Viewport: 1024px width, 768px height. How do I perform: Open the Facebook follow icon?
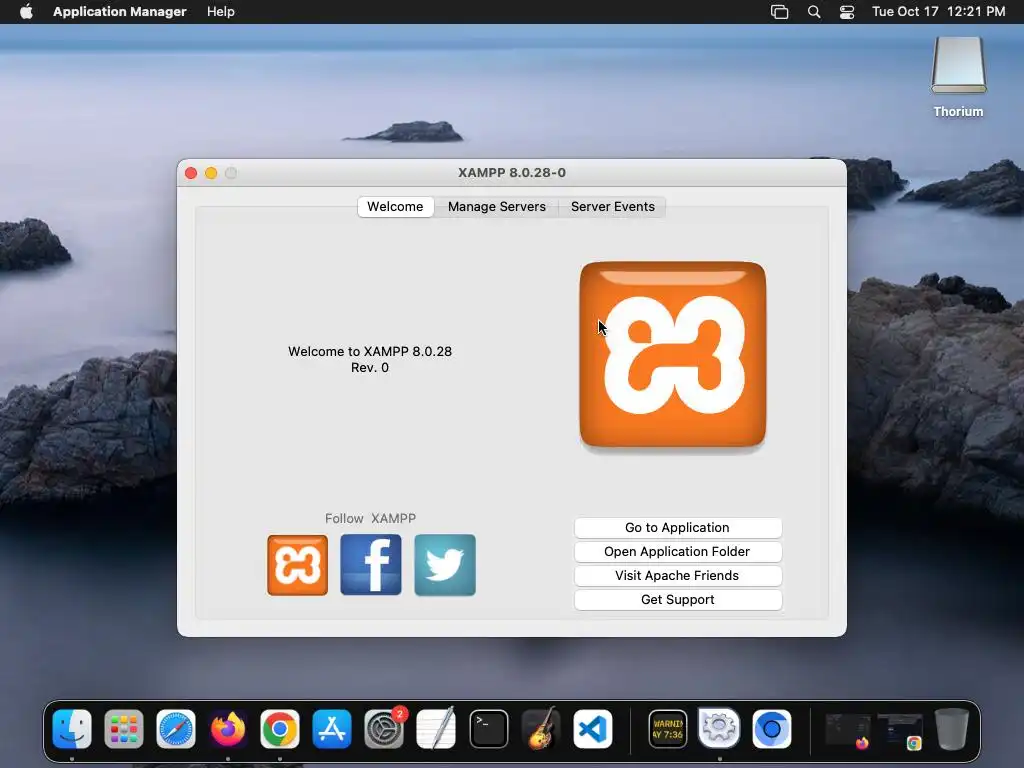click(x=371, y=565)
